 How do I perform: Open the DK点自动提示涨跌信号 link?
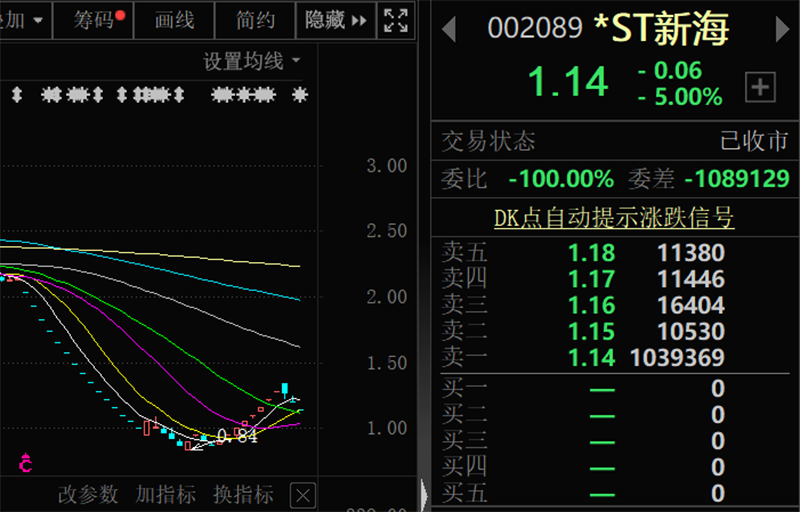[x=614, y=217]
